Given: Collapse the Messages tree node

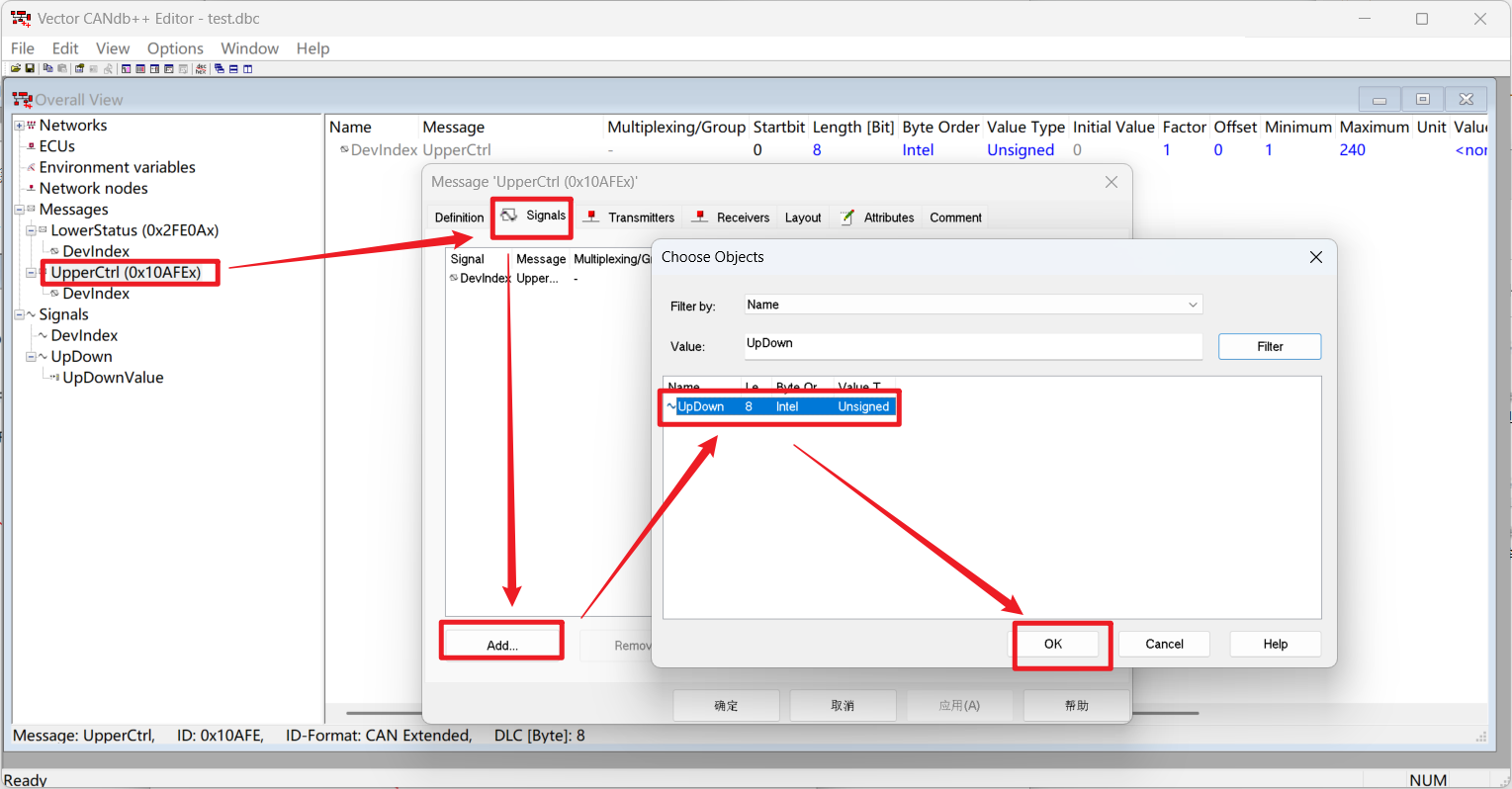Looking at the screenshot, I should pos(19,210).
